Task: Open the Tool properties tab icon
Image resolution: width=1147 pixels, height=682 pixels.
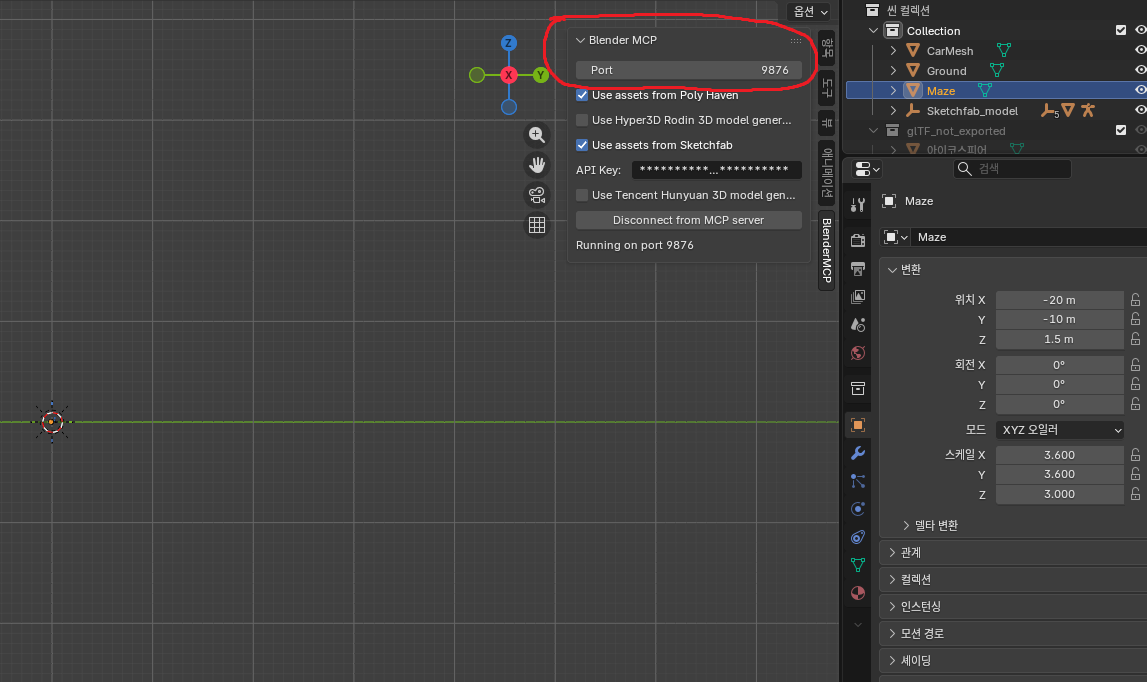Action: point(857,205)
